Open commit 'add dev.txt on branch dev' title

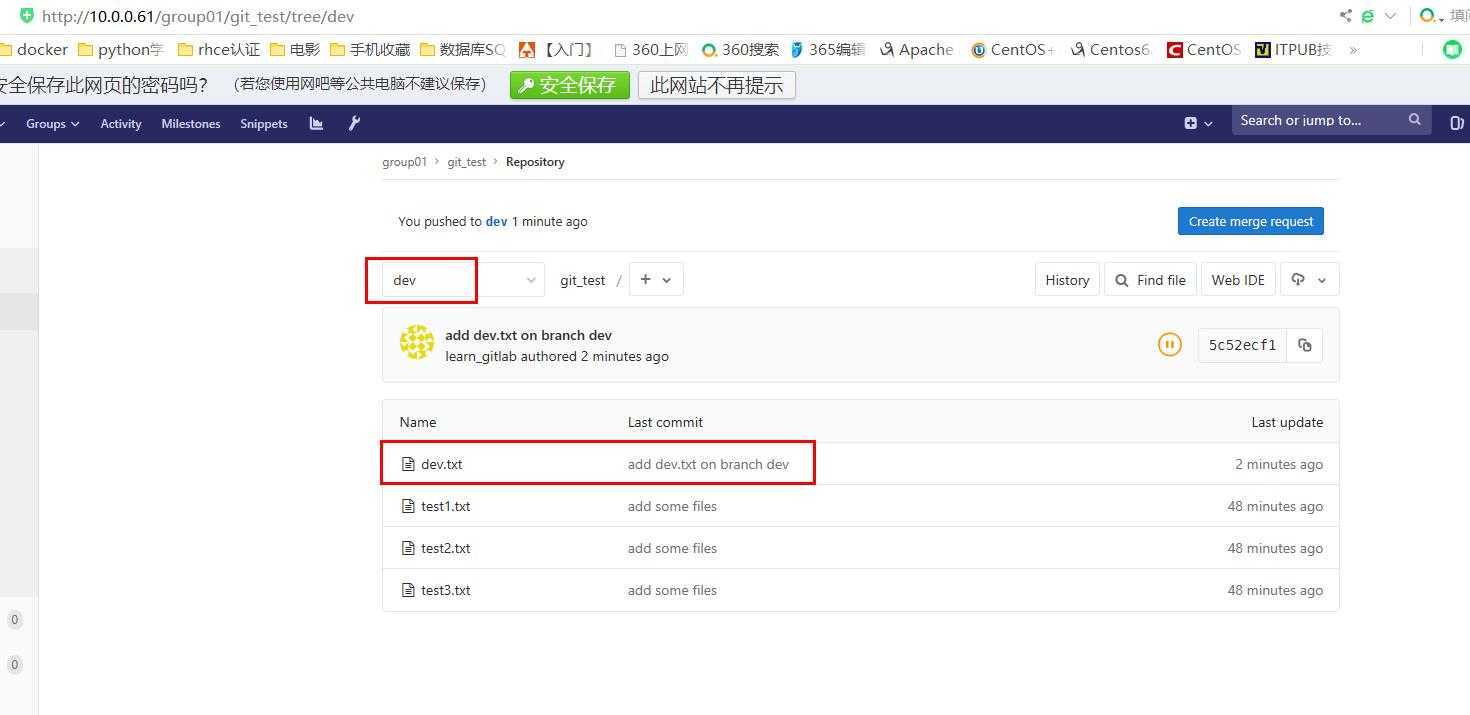528,335
